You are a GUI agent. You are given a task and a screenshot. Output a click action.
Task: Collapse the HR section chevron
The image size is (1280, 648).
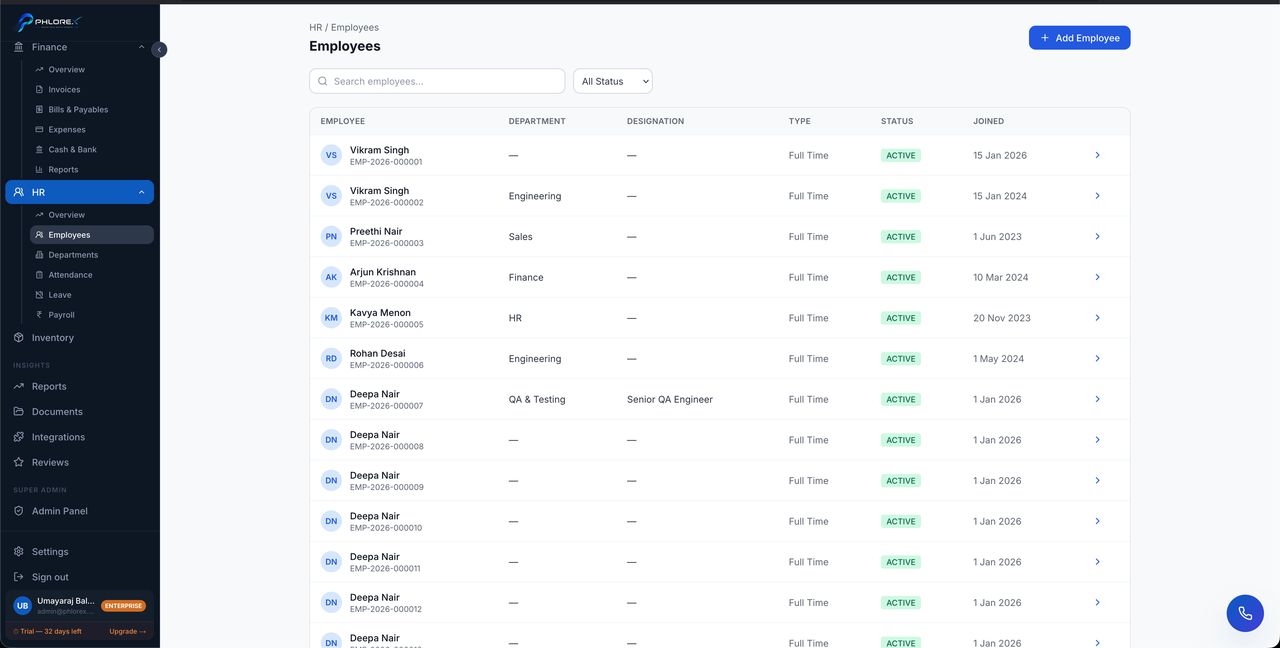(x=141, y=192)
